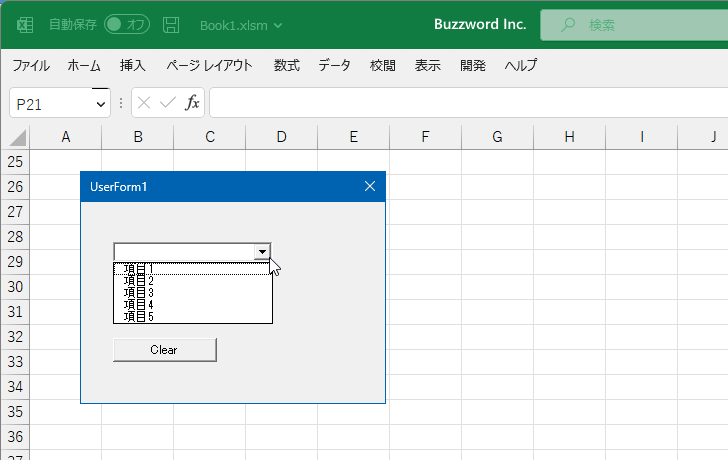Open the ホーム ribbon tab

(84, 65)
